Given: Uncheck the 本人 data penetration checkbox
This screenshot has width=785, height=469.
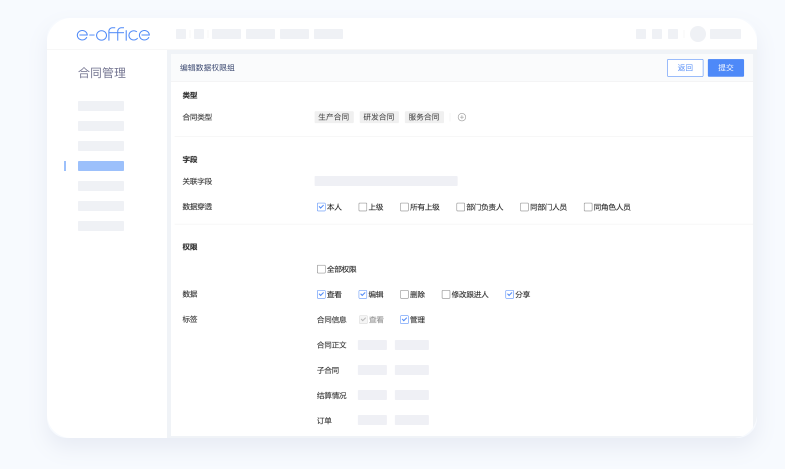Looking at the screenshot, I should [x=321, y=207].
